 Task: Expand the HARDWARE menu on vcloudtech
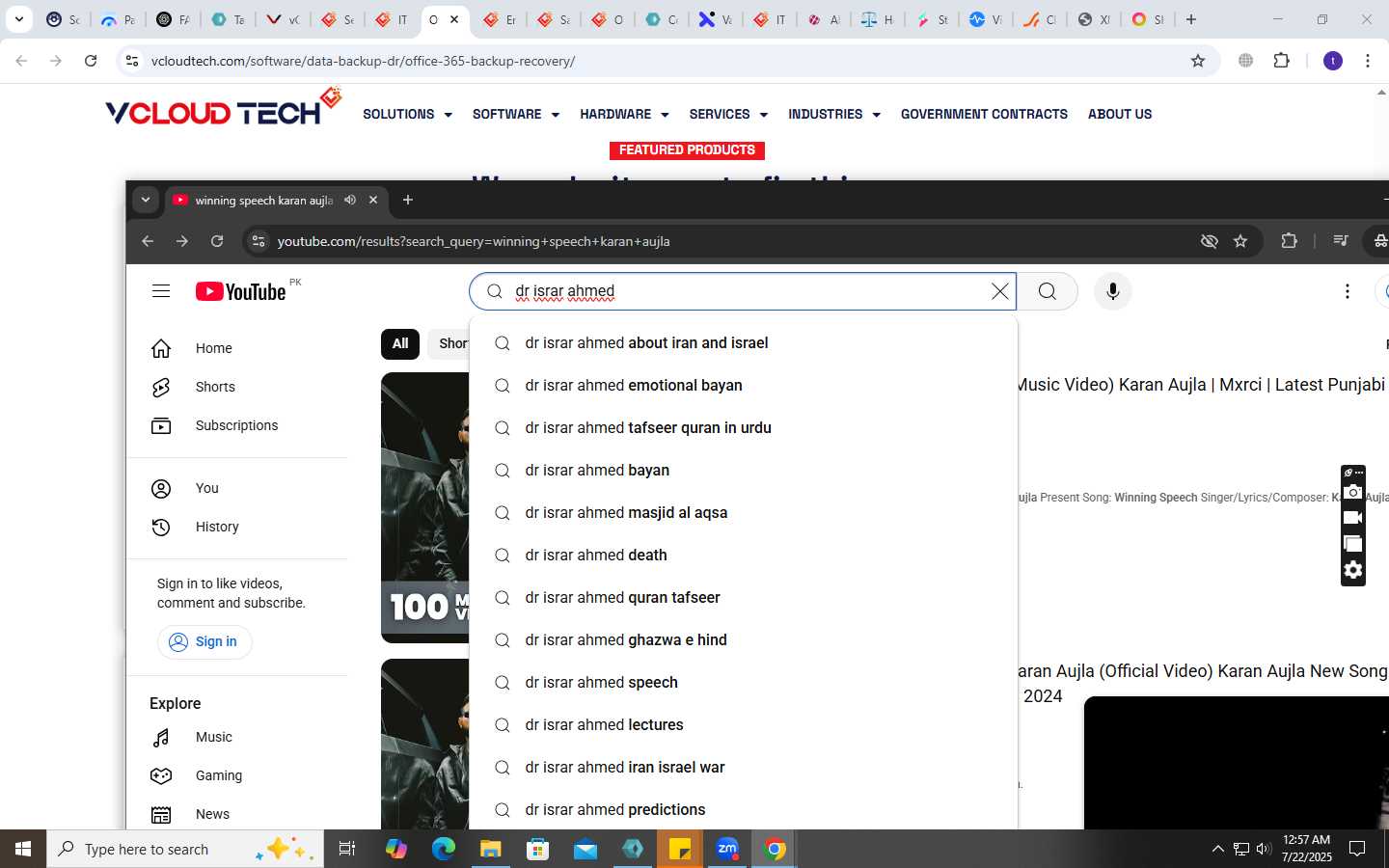624,114
